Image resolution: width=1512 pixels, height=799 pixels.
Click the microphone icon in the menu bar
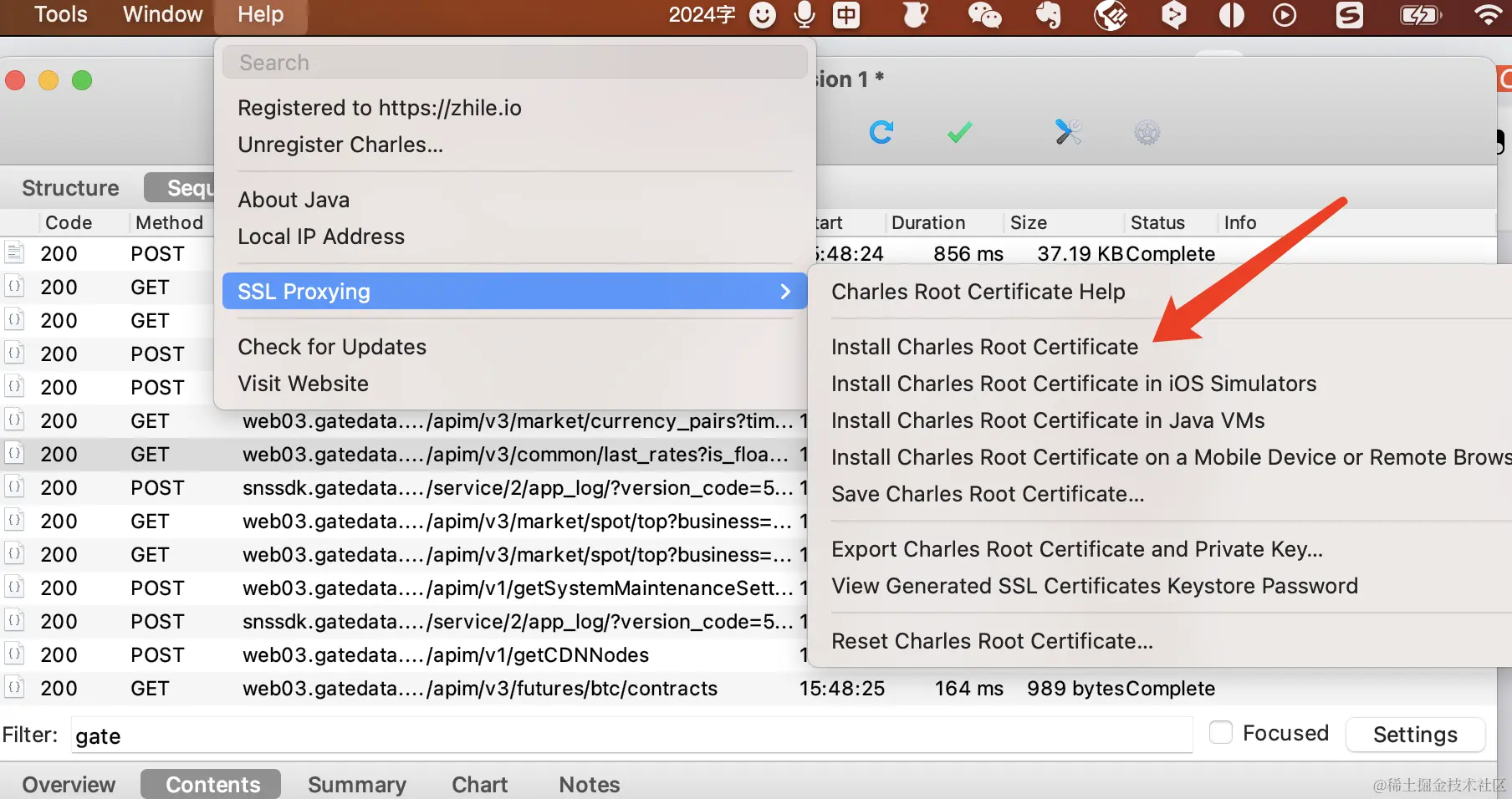click(x=805, y=14)
